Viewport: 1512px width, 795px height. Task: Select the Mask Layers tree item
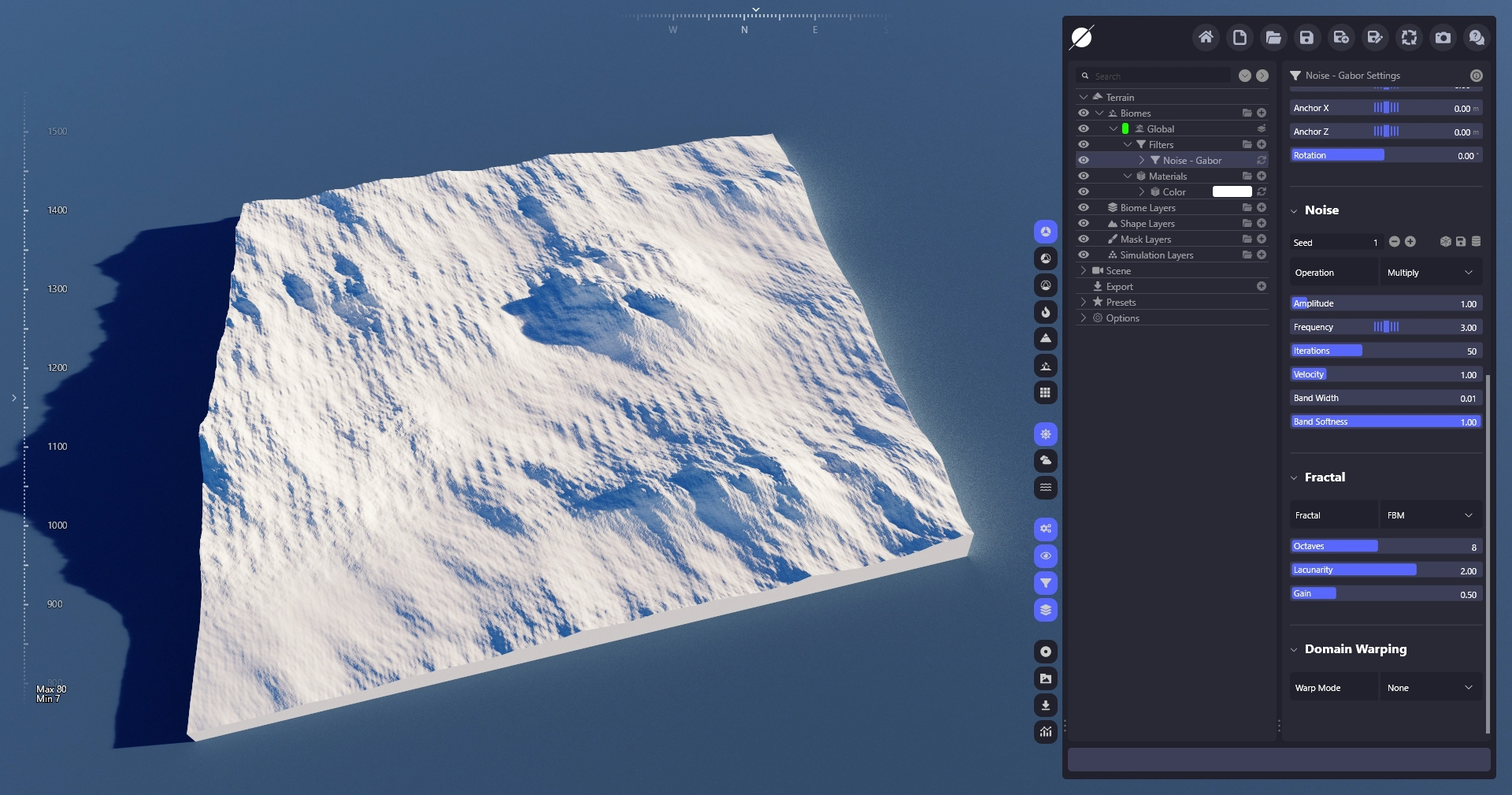pyautogui.click(x=1145, y=239)
